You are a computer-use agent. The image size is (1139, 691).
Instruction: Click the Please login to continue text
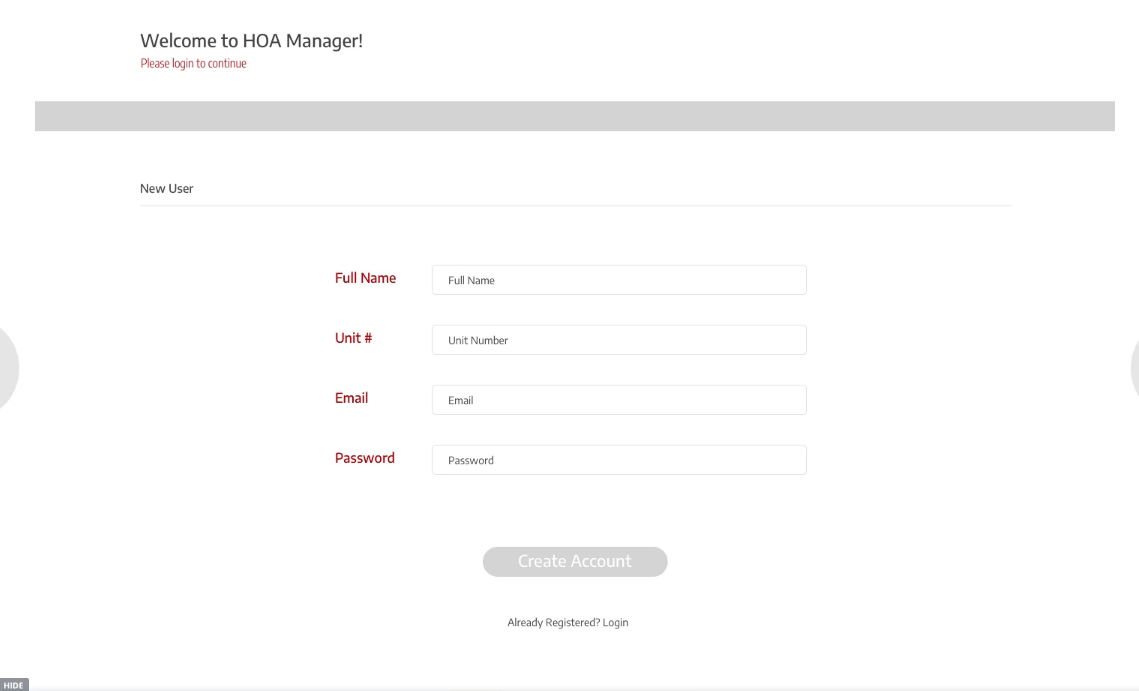coord(193,63)
